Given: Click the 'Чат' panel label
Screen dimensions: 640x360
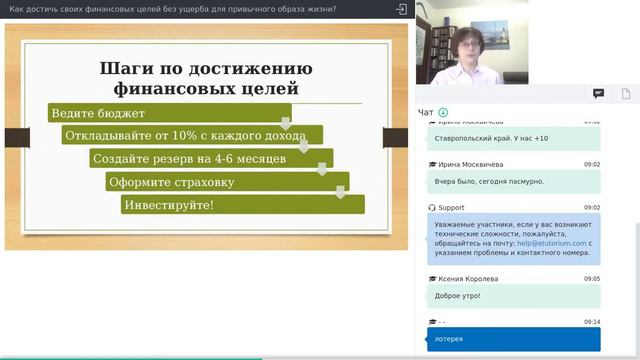Looking at the screenshot, I should [x=425, y=112].
